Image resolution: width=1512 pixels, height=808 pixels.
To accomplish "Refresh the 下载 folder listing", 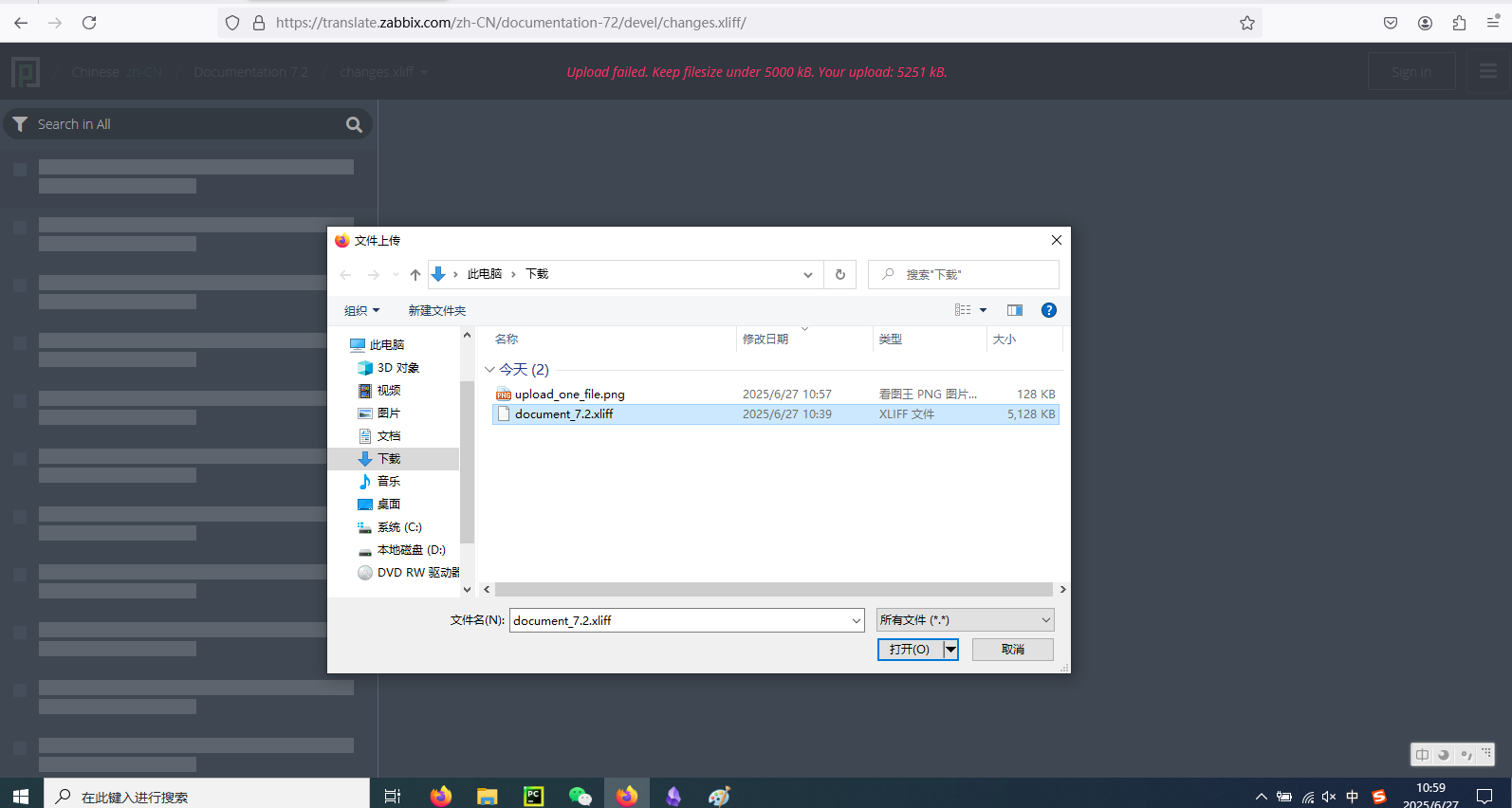I will [x=839, y=274].
